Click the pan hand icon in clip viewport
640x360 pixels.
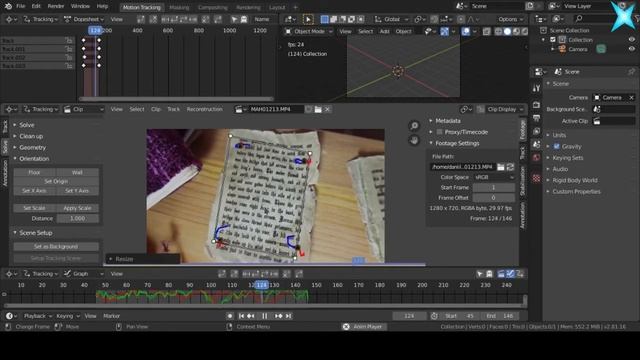pyautogui.click(x=414, y=140)
